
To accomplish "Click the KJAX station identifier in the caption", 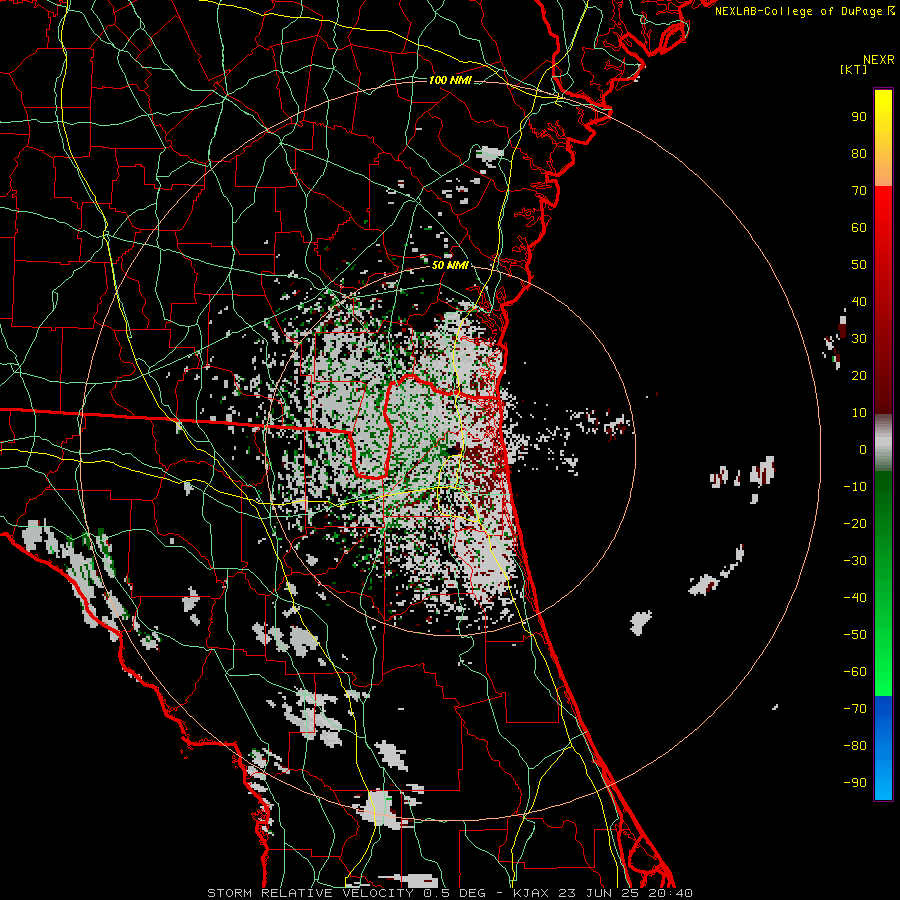I will click(531, 893).
